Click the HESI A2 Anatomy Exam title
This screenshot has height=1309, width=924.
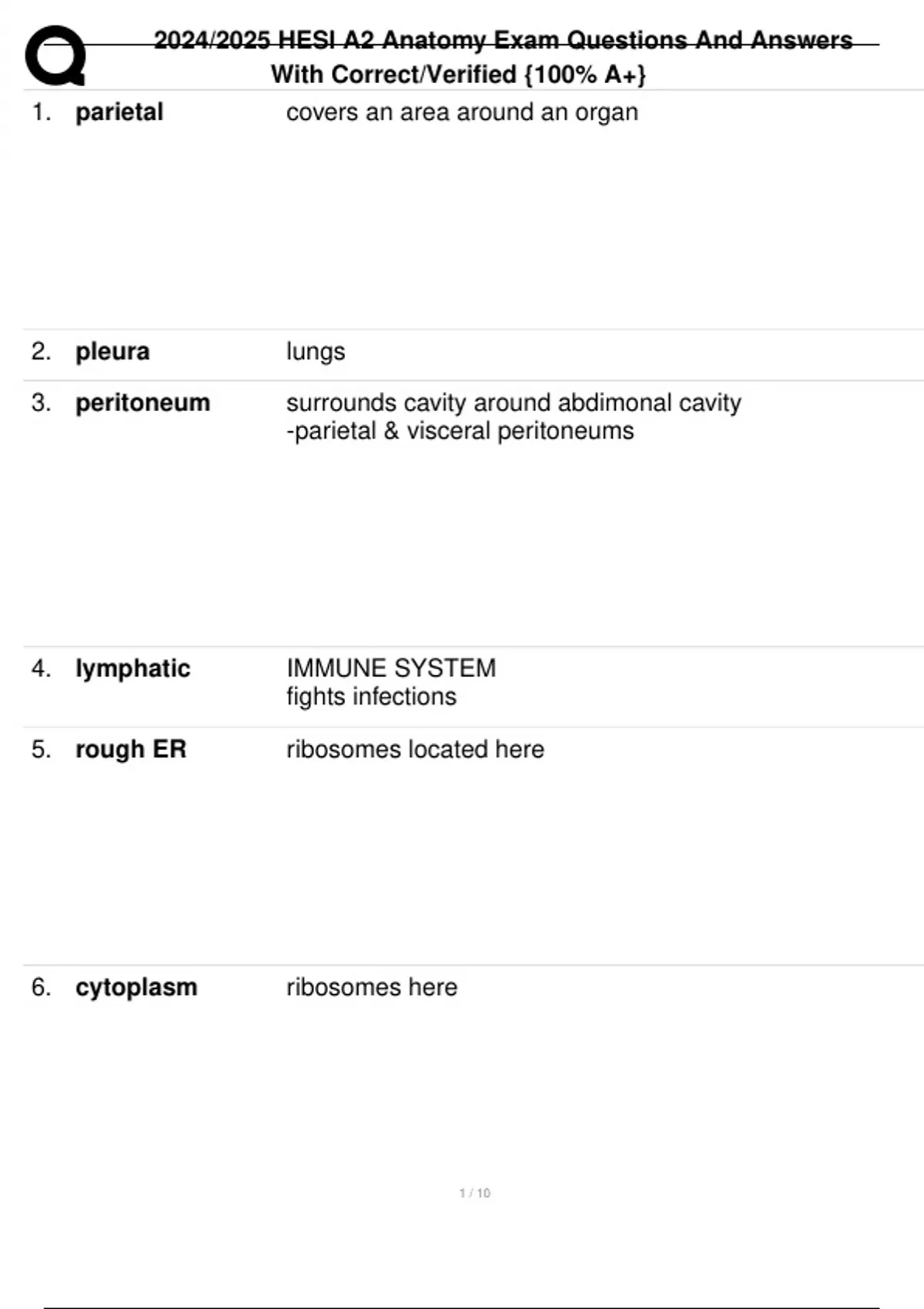point(503,40)
